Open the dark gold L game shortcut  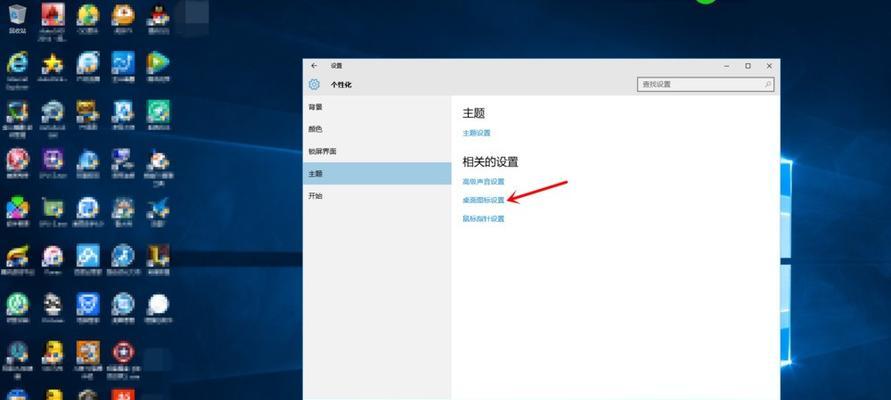[159, 256]
